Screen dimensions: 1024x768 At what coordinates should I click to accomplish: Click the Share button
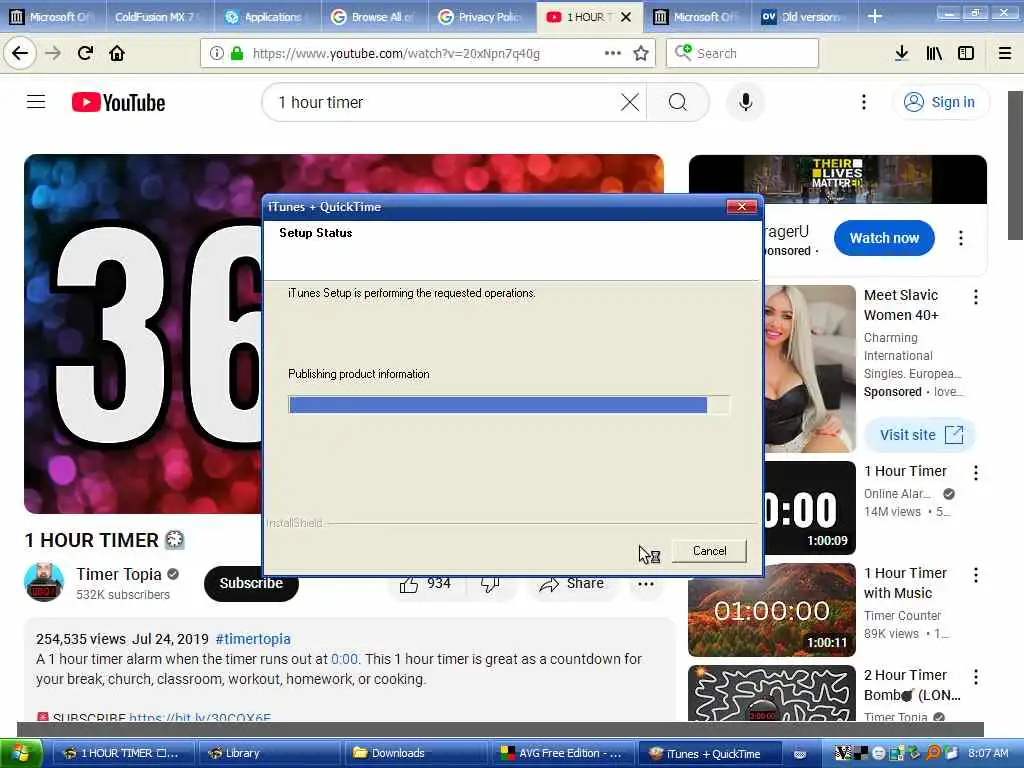coord(572,584)
